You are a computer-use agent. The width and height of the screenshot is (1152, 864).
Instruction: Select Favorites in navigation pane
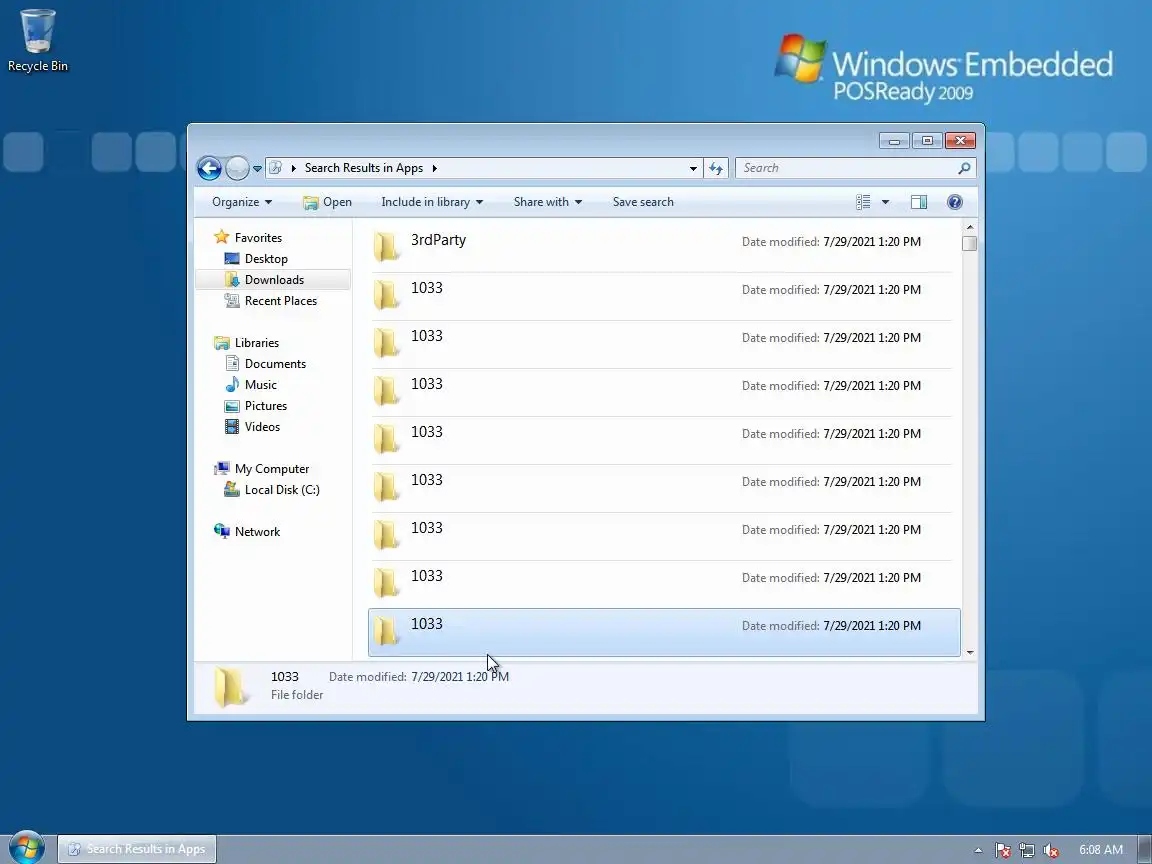coord(258,238)
